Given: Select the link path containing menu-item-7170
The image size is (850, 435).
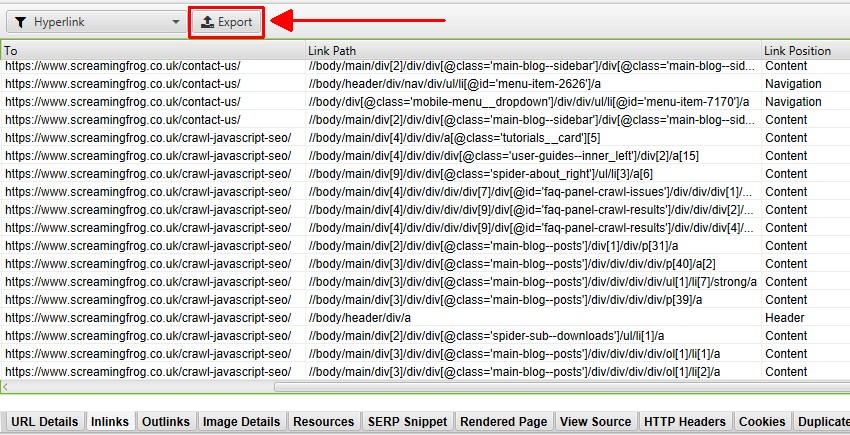Looking at the screenshot, I should [x=529, y=102].
